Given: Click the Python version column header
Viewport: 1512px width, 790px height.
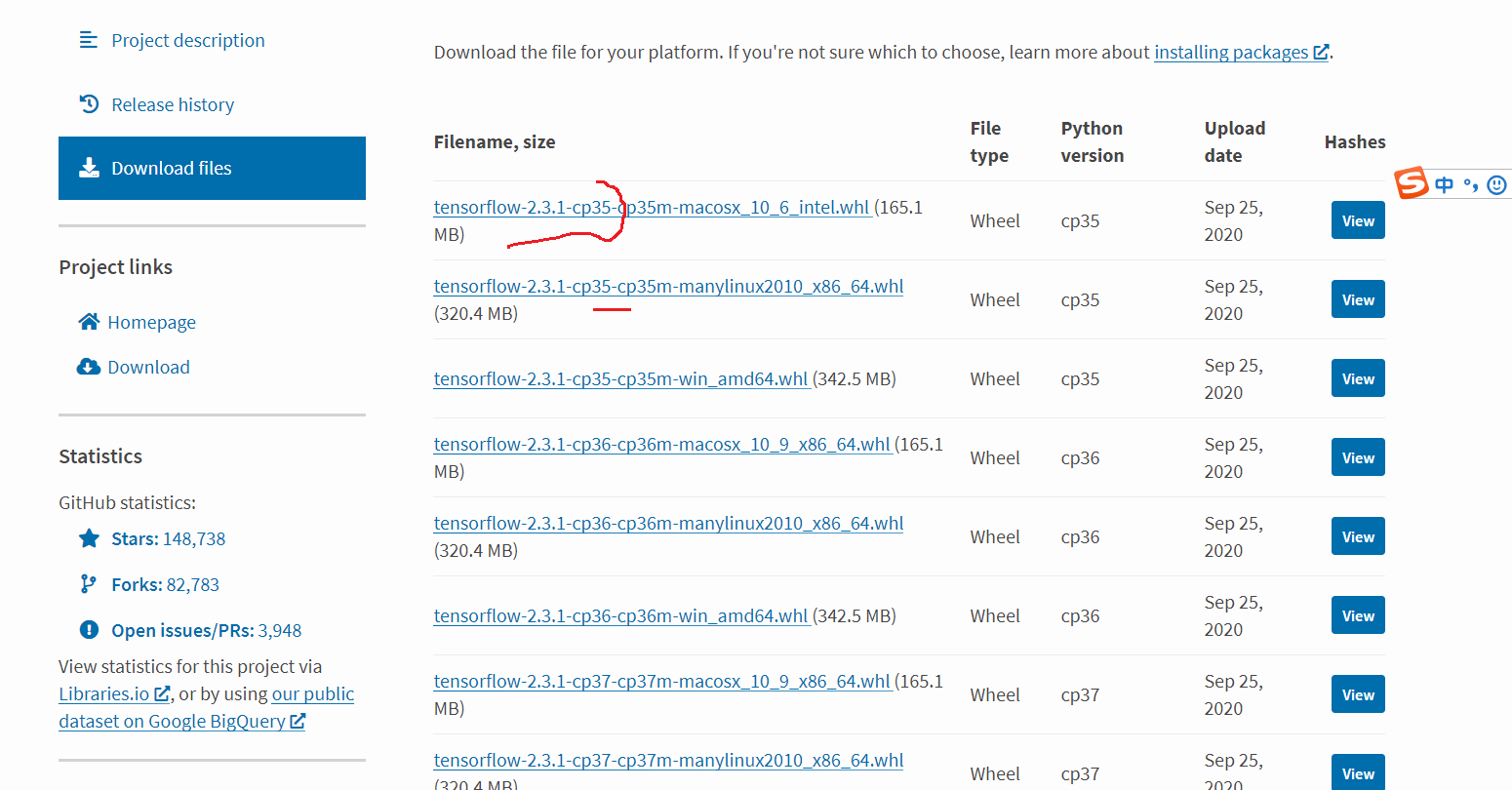Looking at the screenshot, I should pyautogui.click(x=1093, y=141).
